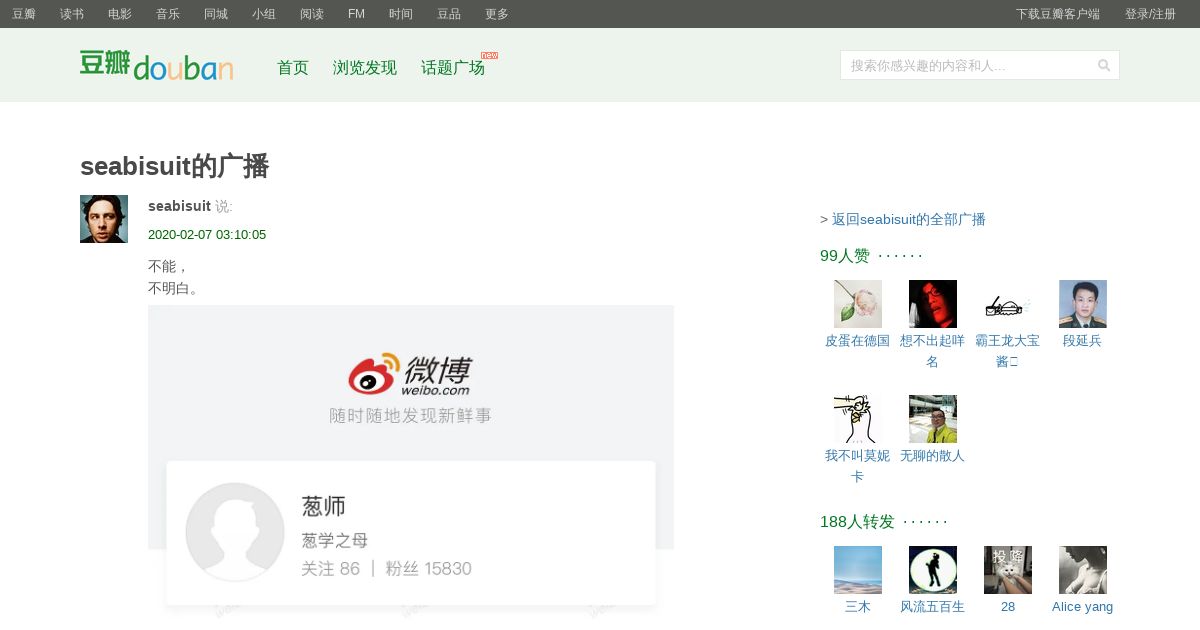1200x630 pixels.
Task: Click name link 我不叫莫妮卡
Action: 858,466
